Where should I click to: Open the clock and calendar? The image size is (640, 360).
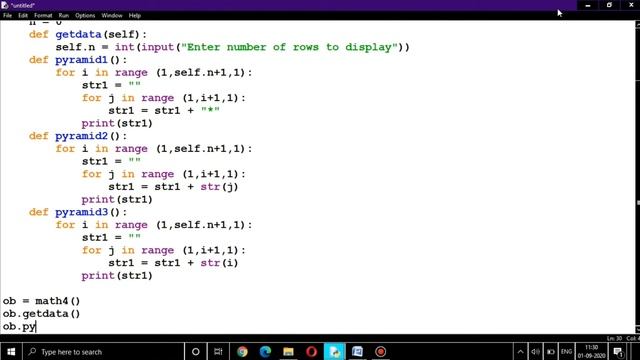coord(591,351)
